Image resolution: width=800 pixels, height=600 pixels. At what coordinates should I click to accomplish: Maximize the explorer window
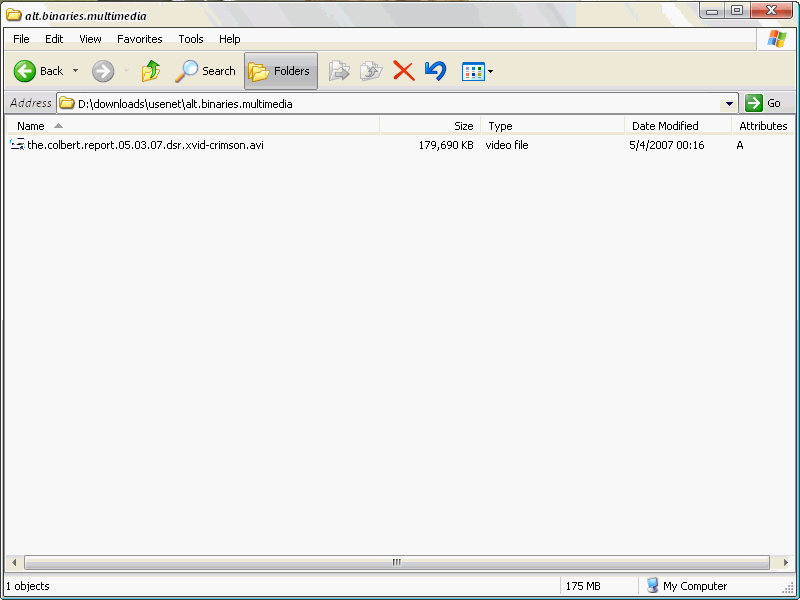(x=737, y=11)
